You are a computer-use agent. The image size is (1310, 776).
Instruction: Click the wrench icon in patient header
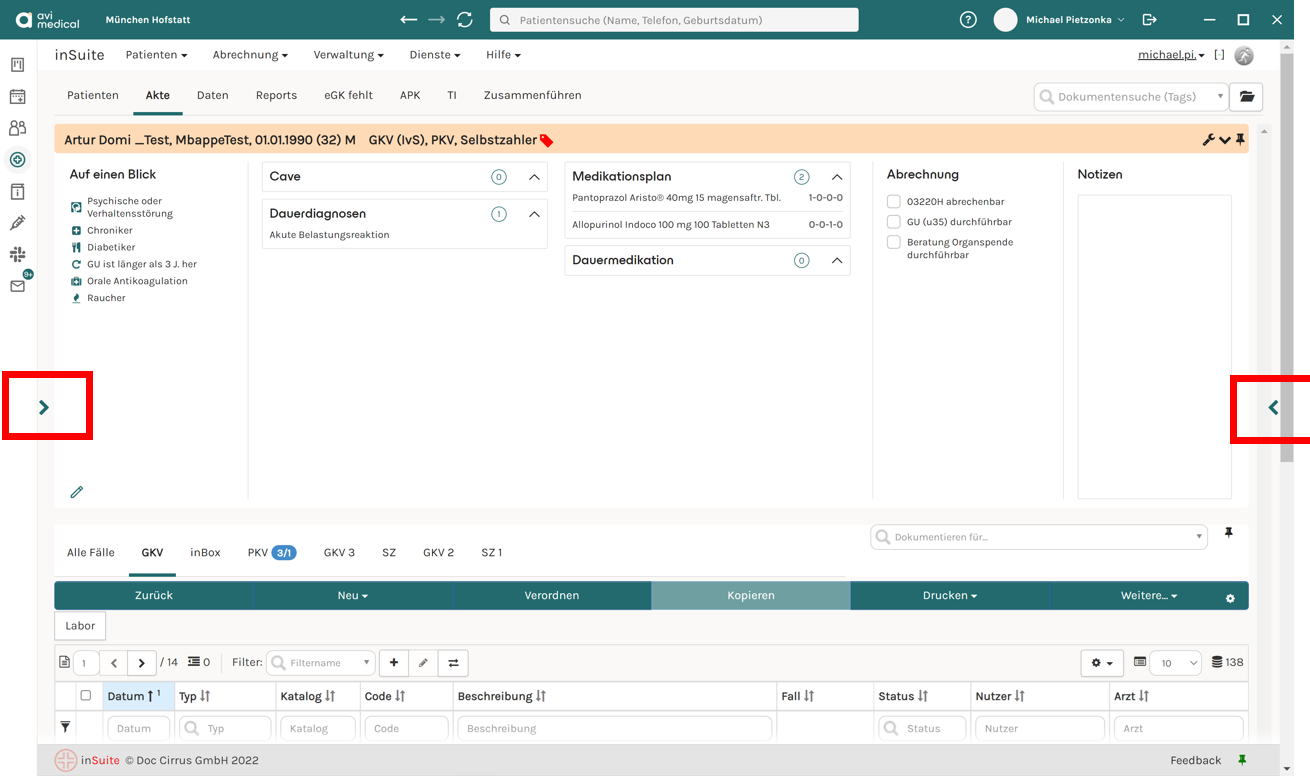coord(1208,140)
